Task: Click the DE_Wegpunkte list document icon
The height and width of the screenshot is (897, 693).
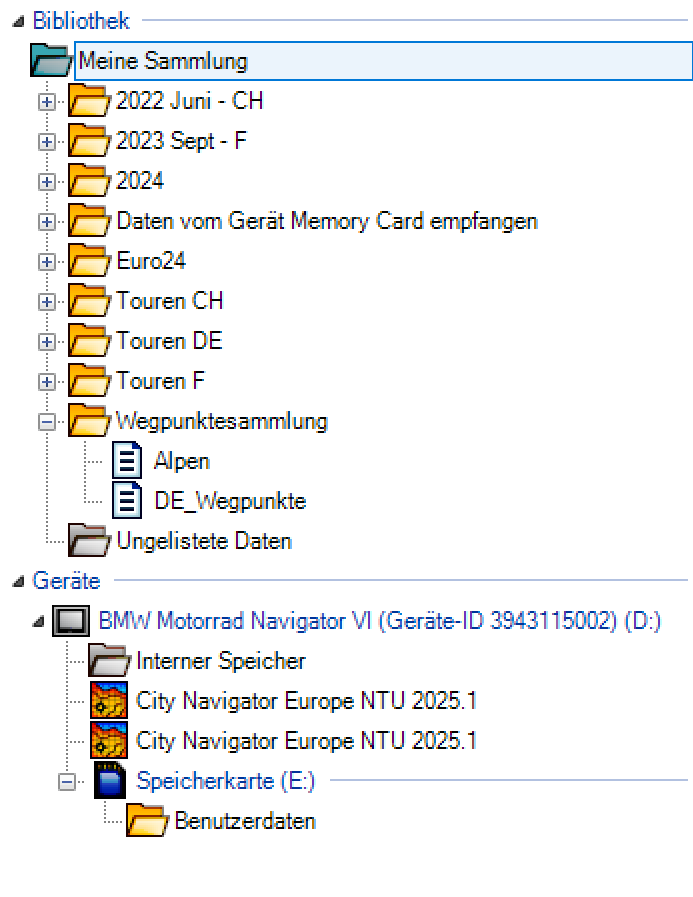Action: click(x=127, y=501)
